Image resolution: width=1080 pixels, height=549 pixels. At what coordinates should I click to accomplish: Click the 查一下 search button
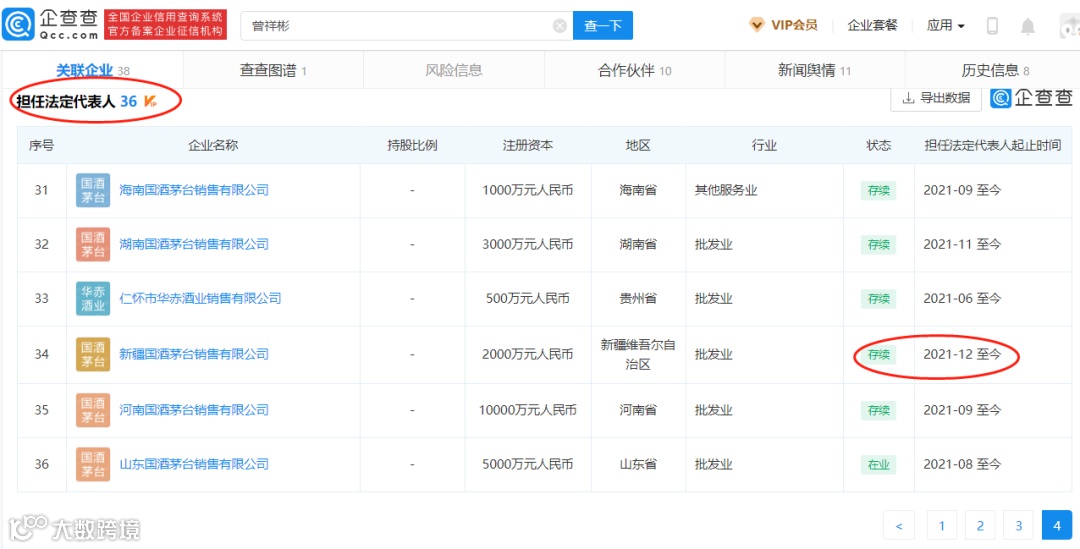point(603,25)
